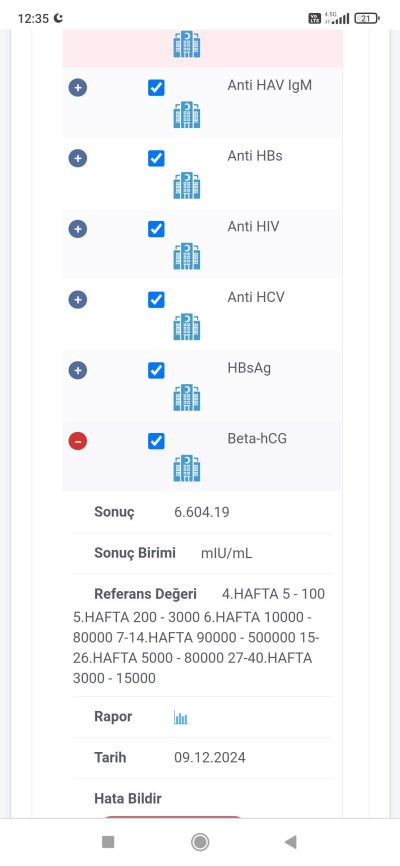Uncheck the Anti HIV checkbox
The height and width of the screenshot is (866, 400).
tap(156, 229)
